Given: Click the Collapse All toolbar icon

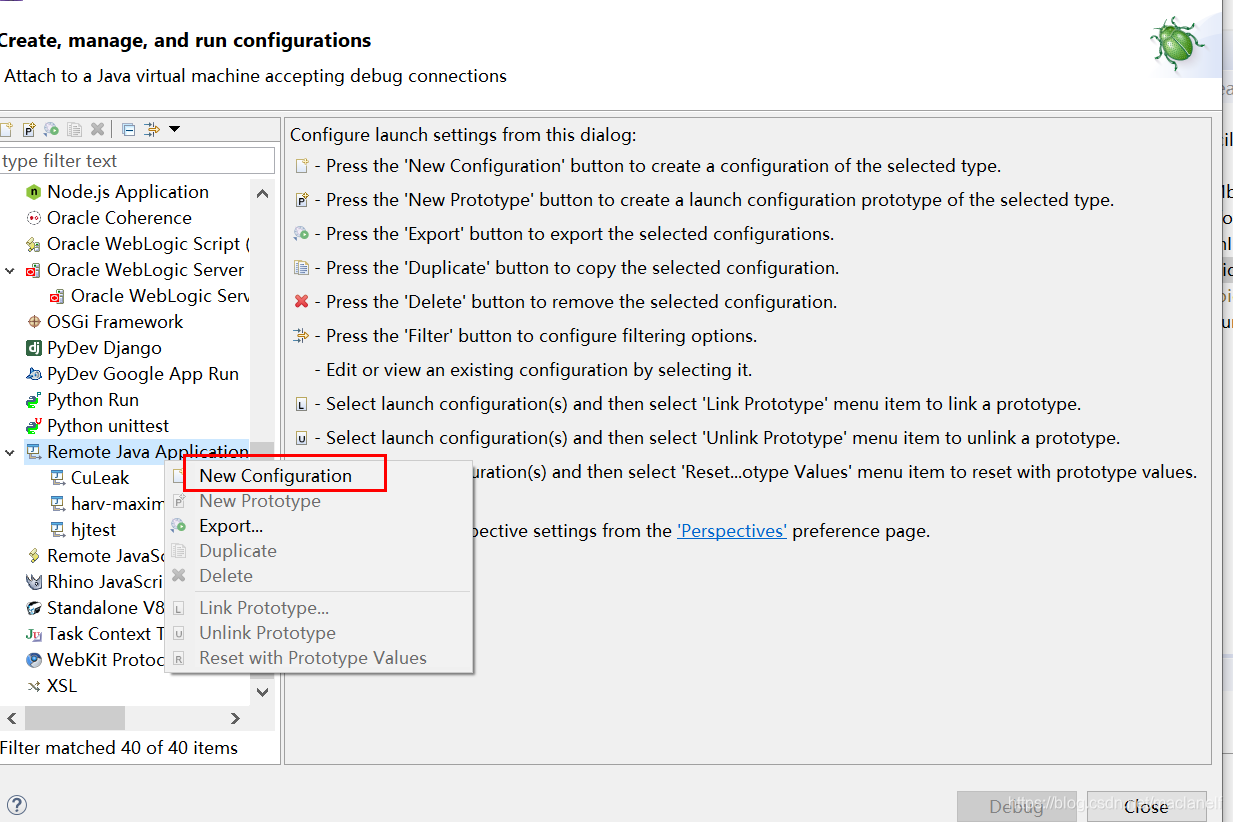Looking at the screenshot, I should click(x=128, y=129).
